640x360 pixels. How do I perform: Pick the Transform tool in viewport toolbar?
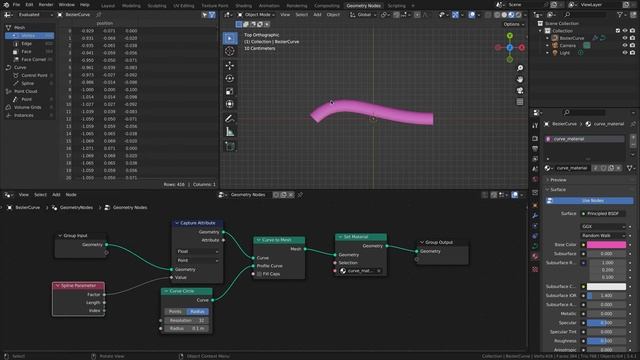230,104
